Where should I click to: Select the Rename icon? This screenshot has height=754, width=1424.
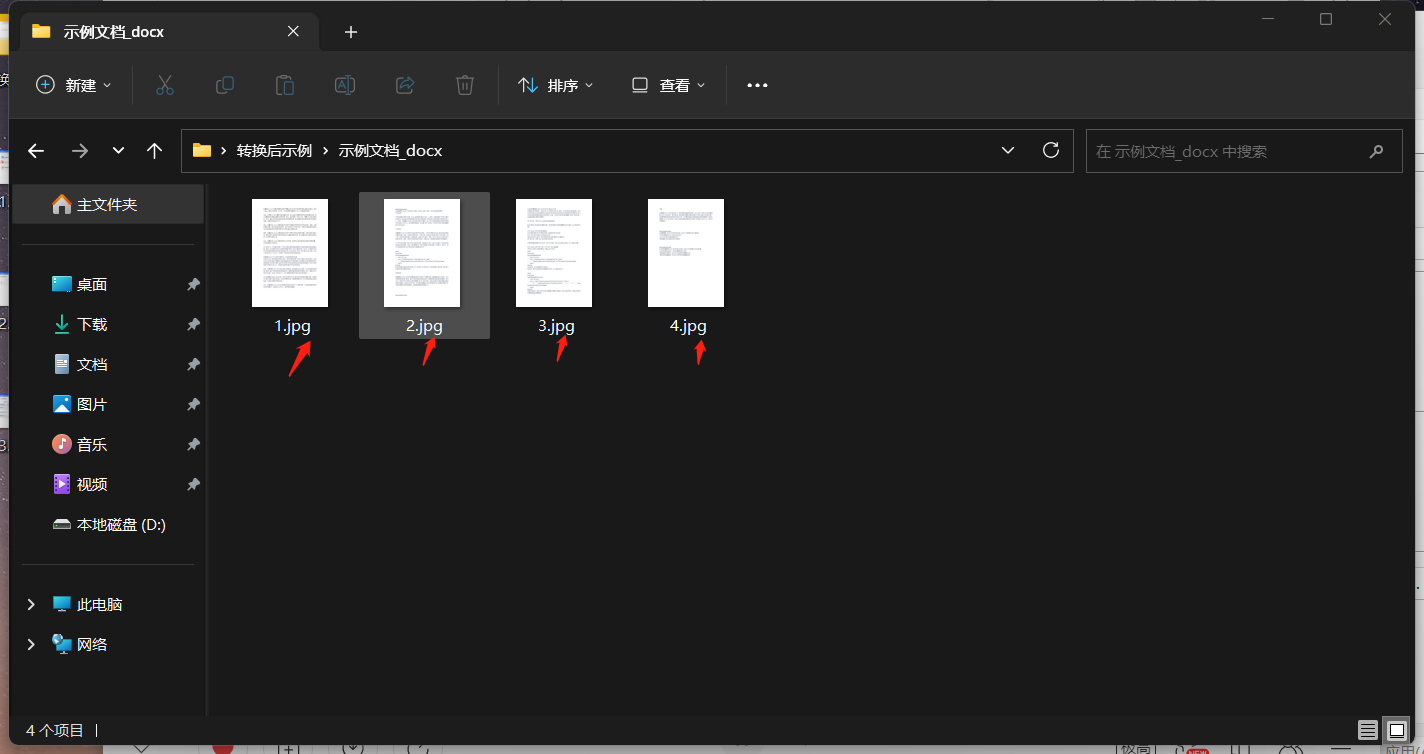[344, 85]
